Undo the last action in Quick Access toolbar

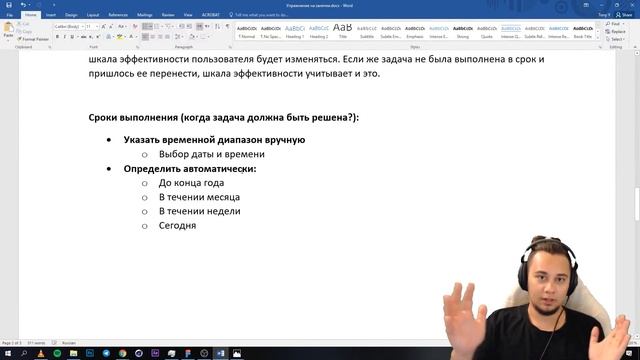23,5
